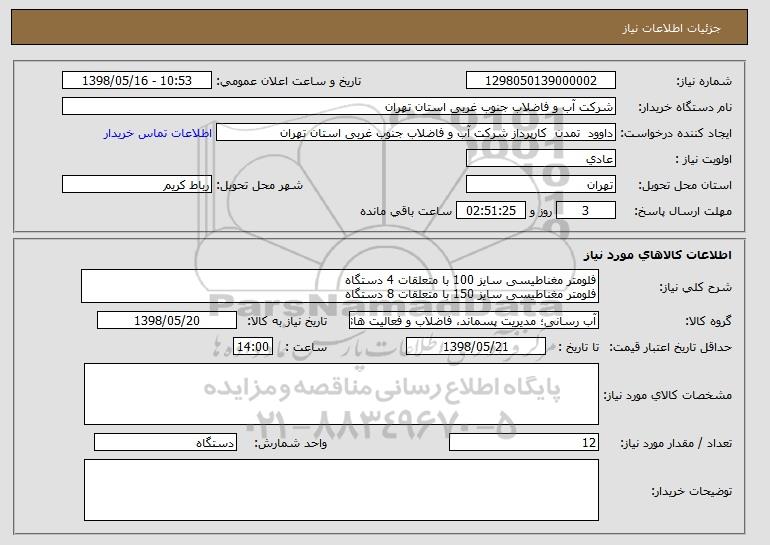
Task: Click the line mentioning سایز 100 با متعلقات 4 دستگاه
Action: coord(470,280)
